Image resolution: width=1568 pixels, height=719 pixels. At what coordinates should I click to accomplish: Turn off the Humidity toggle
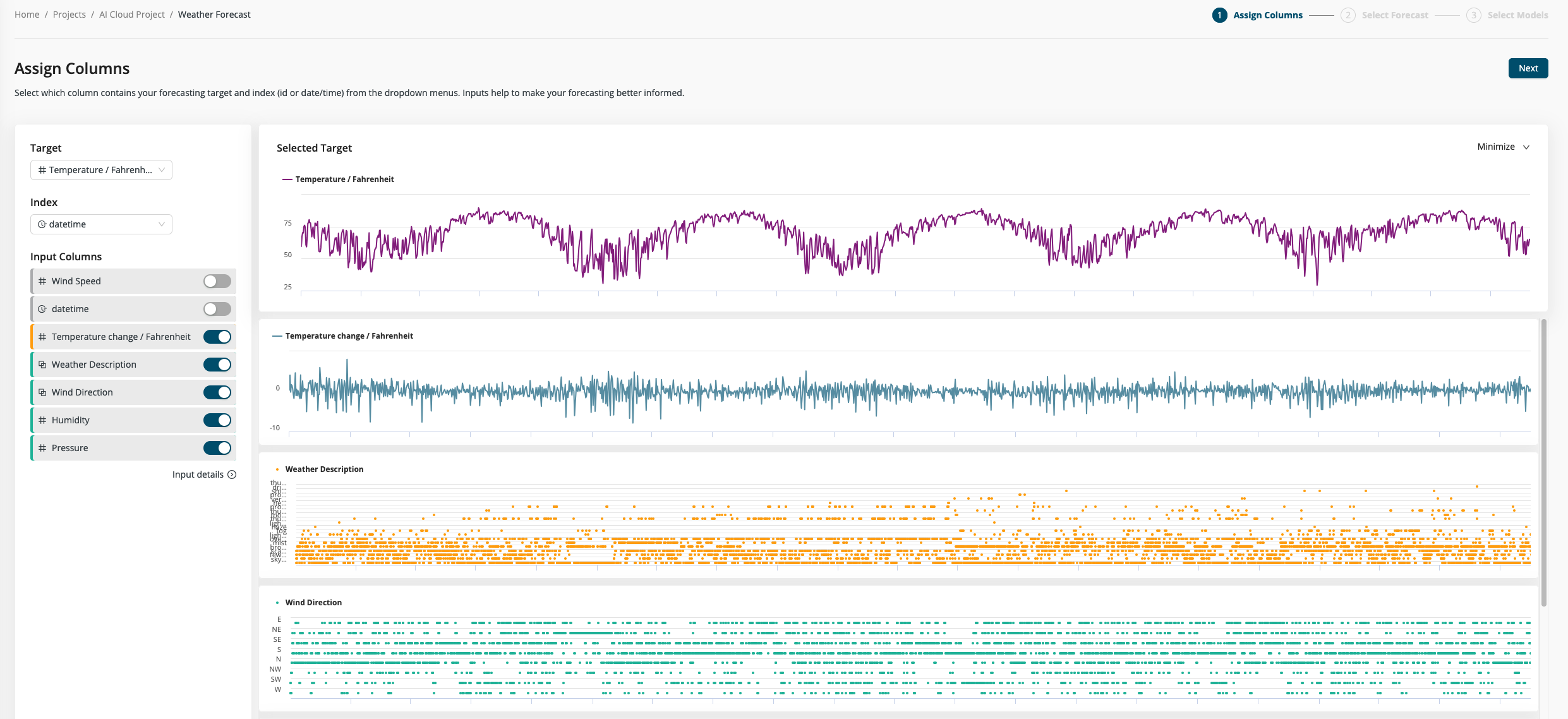217,420
